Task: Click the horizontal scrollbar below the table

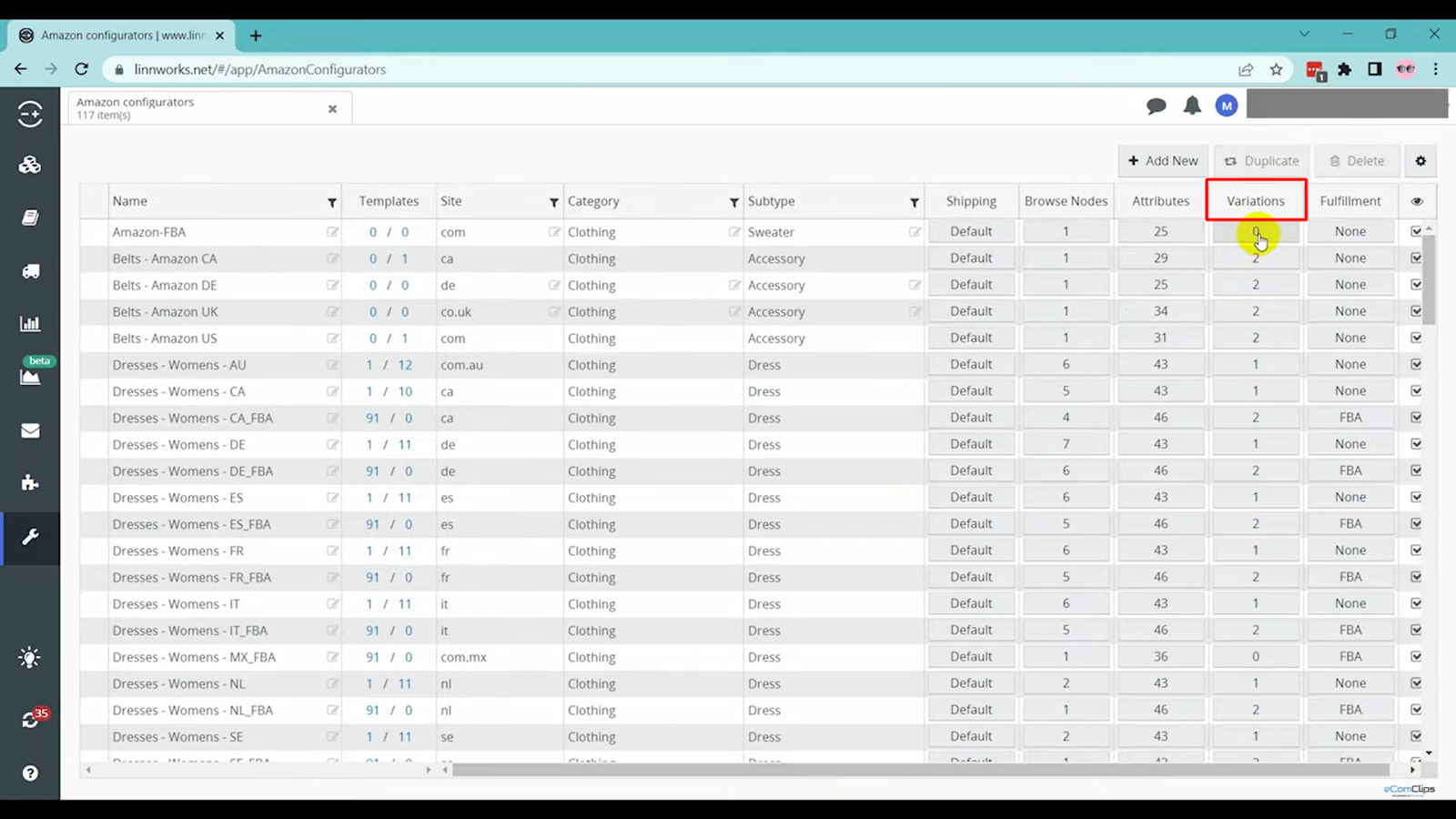Action: pyautogui.click(x=921, y=770)
